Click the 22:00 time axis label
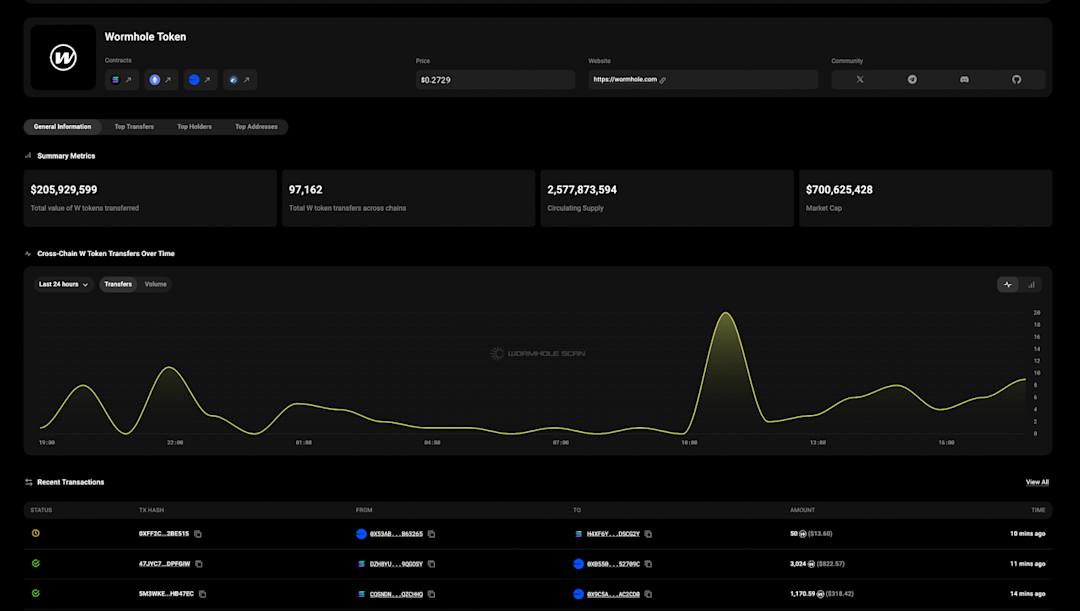This screenshot has width=1080, height=611. pos(175,443)
